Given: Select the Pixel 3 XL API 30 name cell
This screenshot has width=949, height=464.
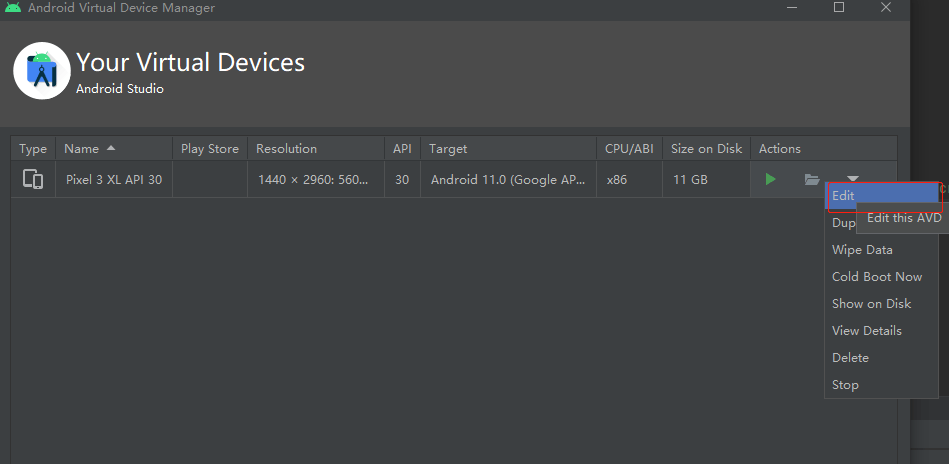Looking at the screenshot, I should click(x=114, y=180).
